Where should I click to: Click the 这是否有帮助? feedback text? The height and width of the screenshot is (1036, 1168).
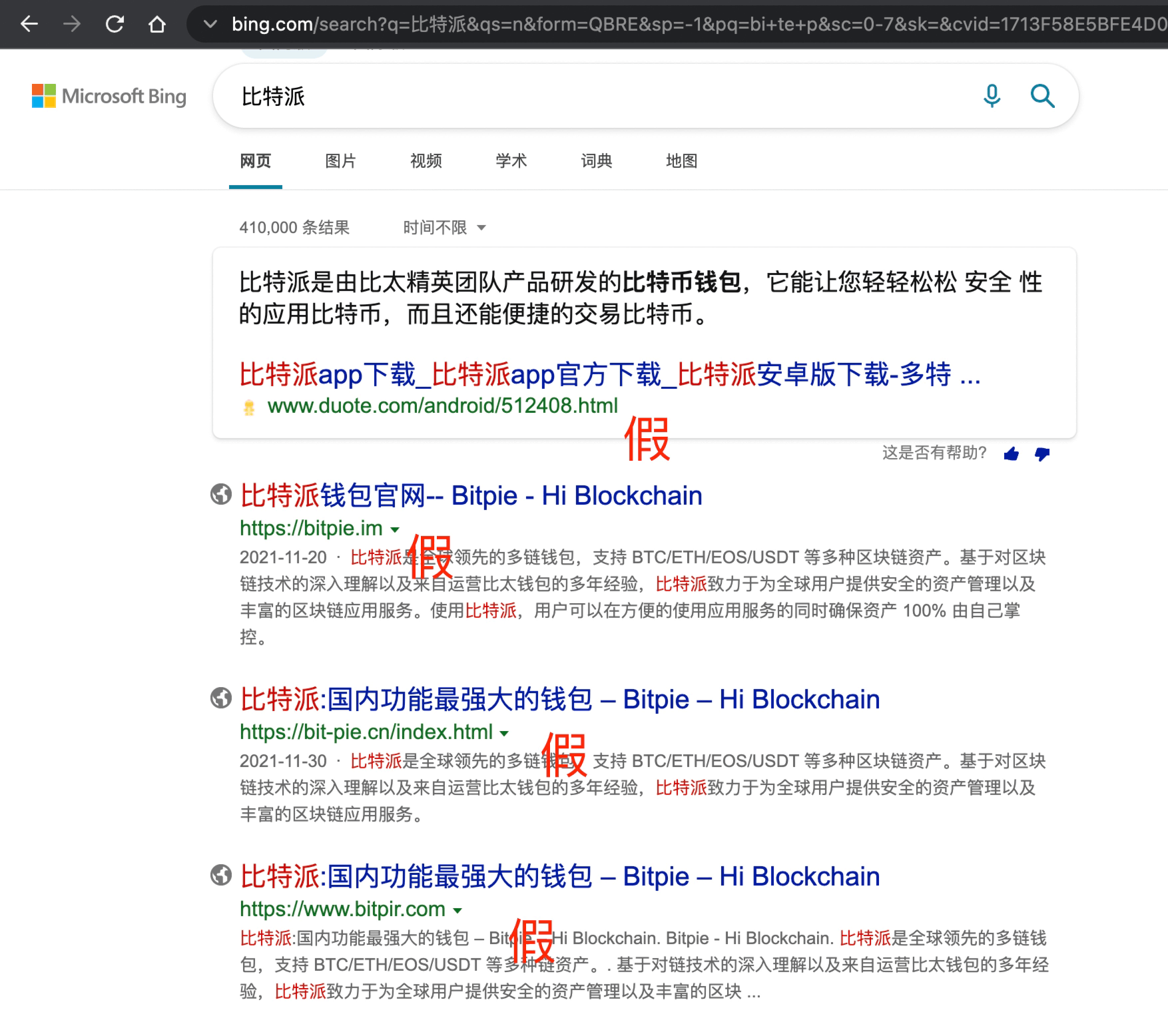[x=934, y=453]
